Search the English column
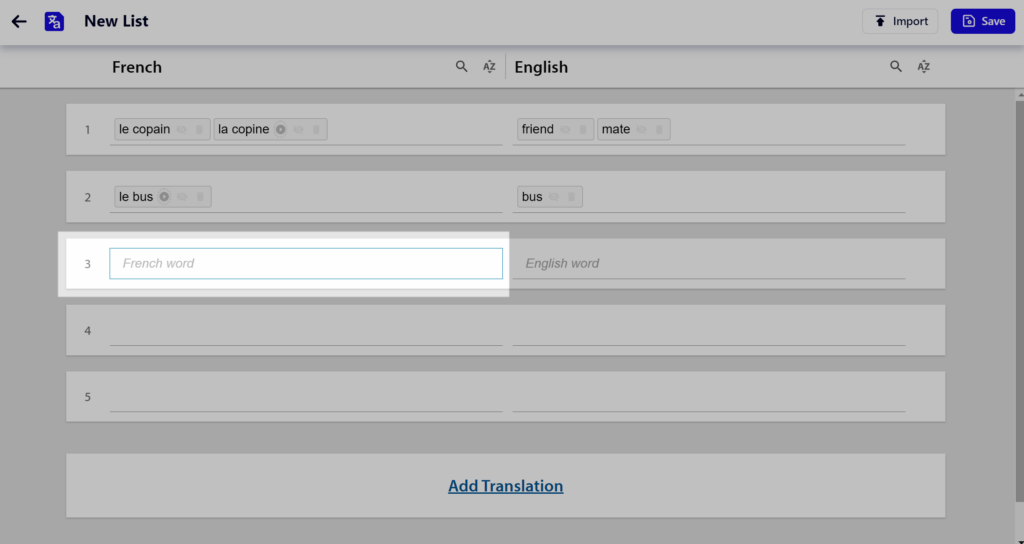This screenshot has width=1024, height=544. (896, 67)
